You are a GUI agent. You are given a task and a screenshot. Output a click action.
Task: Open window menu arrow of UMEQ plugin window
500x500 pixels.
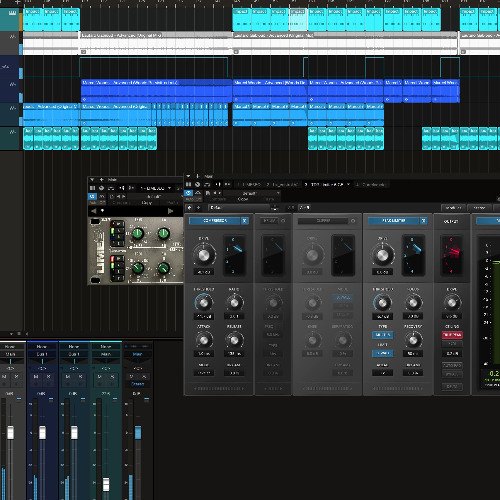(92, 180)
